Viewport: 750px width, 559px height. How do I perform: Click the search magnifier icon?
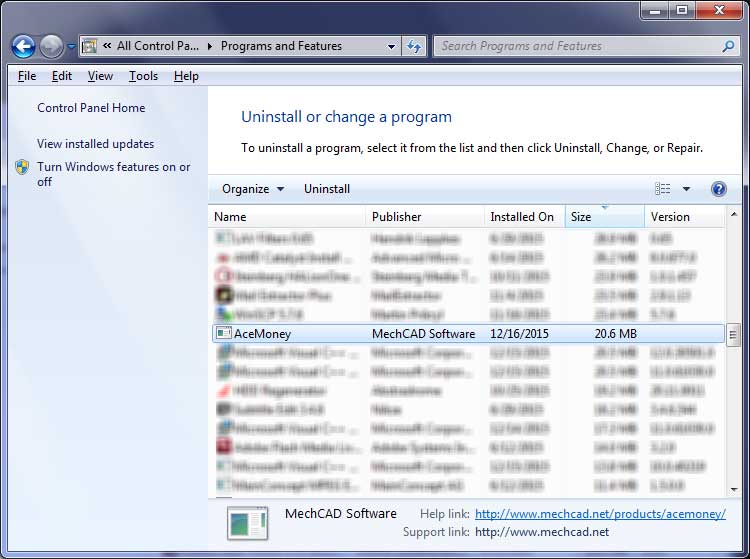click(728, 46)
